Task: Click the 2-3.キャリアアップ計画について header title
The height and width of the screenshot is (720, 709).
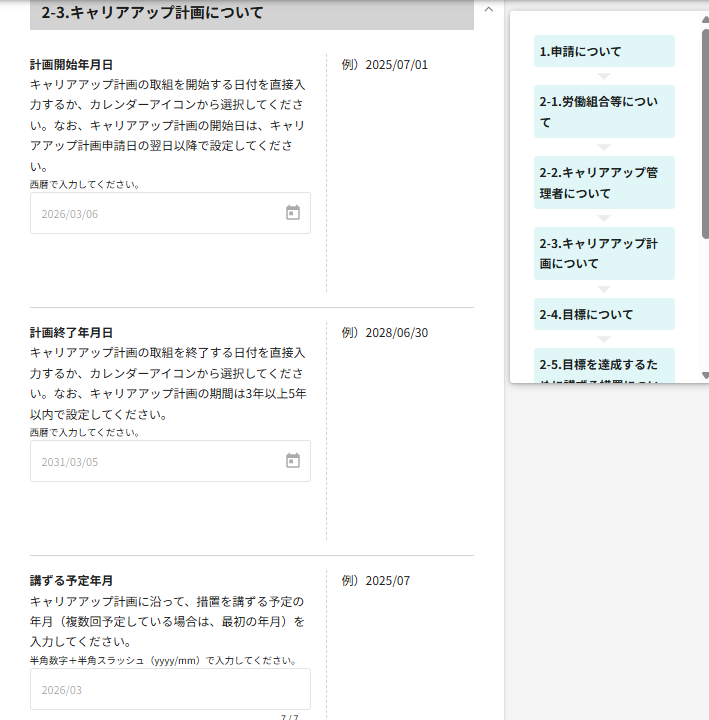Action: (x=153, y=13)
